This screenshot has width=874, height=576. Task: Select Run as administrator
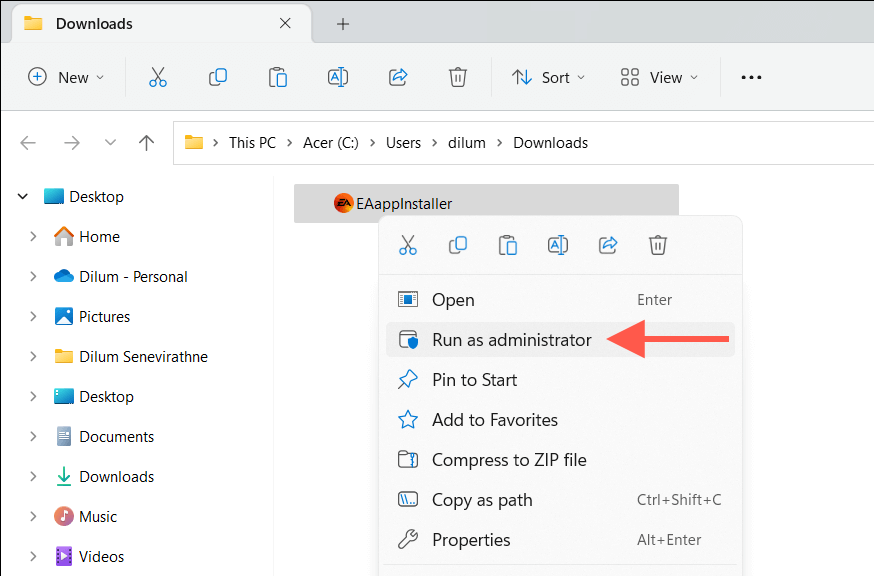click(511, 340)
